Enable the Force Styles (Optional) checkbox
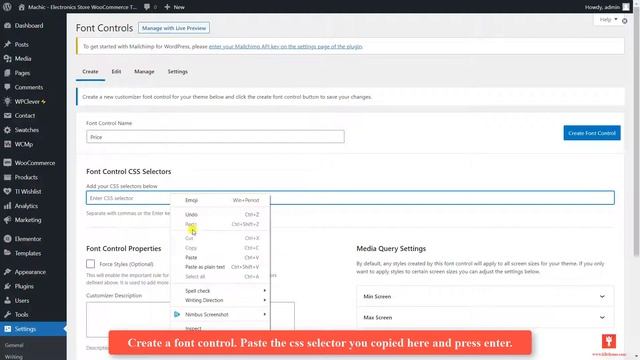The height and width of the screenshot is (360, 640). [91, 264]
